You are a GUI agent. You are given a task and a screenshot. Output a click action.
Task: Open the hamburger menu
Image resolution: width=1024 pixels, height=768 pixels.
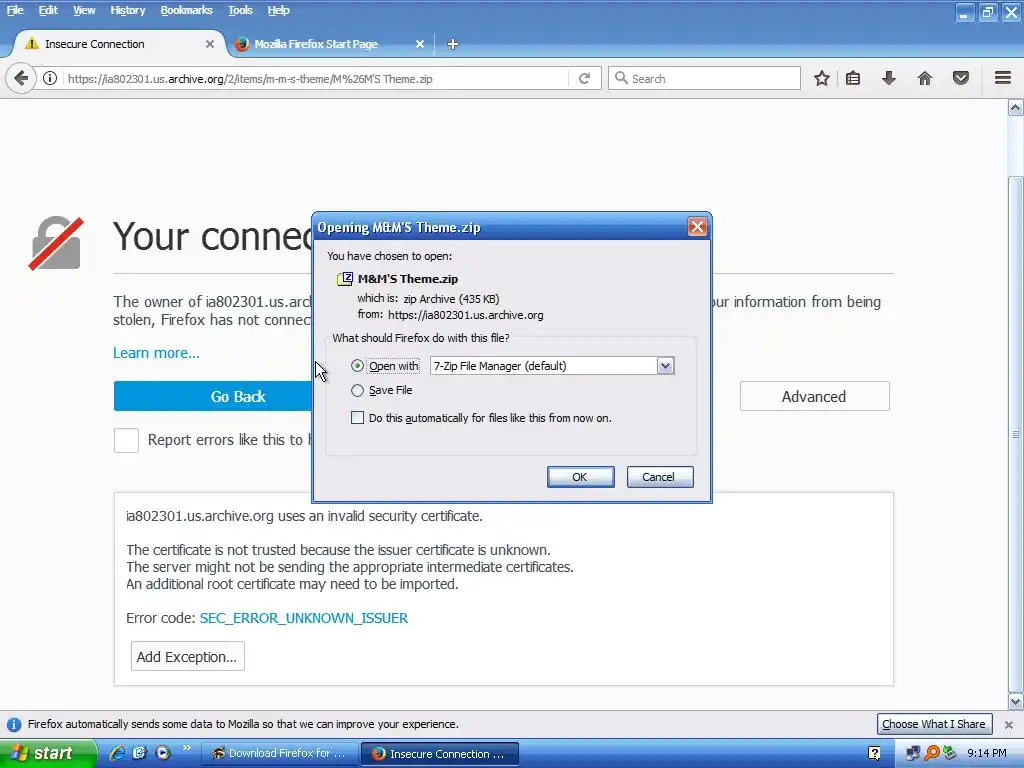pyautogui.click(x=1003, y=78)
